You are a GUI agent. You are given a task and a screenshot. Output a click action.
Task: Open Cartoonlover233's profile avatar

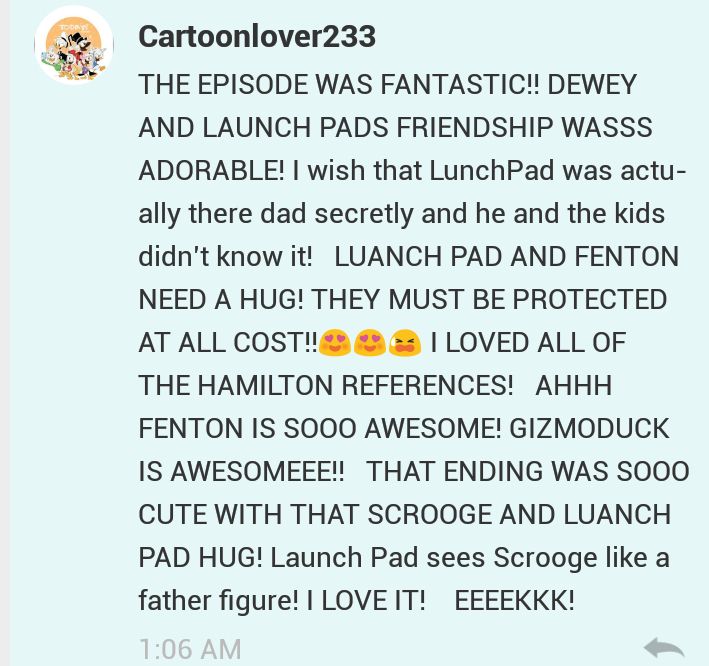74,45
